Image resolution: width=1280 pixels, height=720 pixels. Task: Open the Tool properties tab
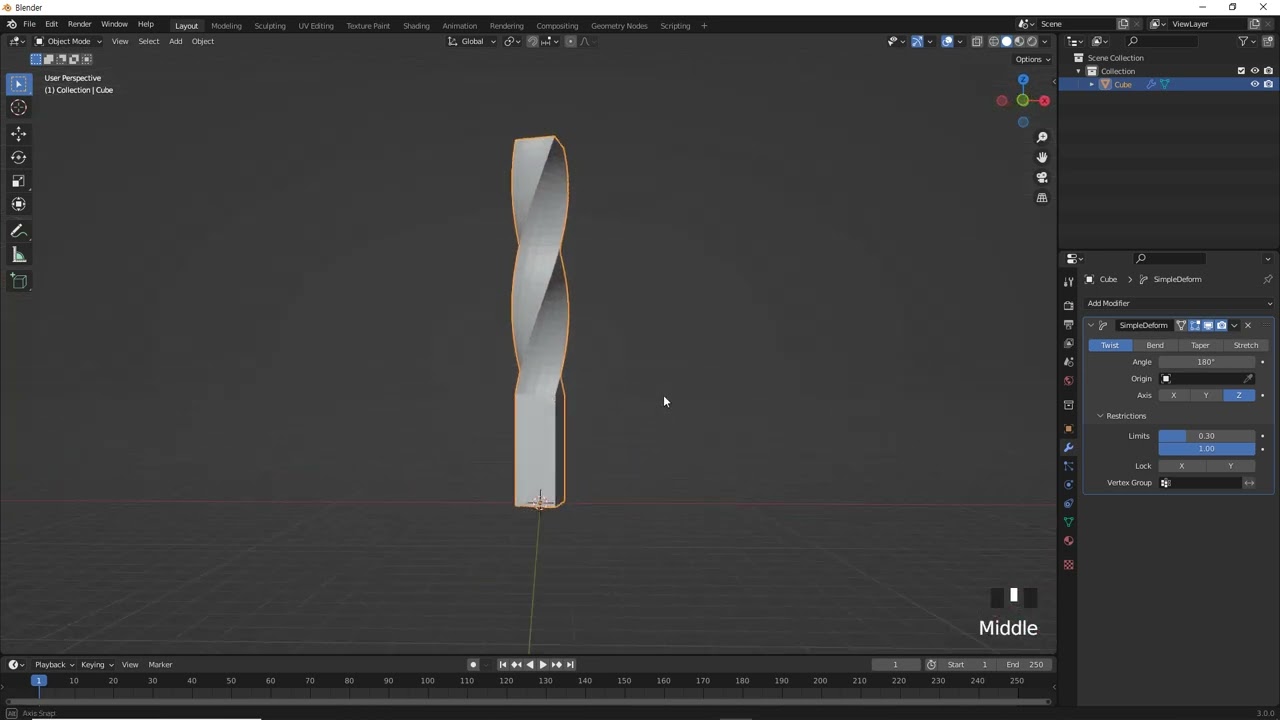pos(1068,282)
